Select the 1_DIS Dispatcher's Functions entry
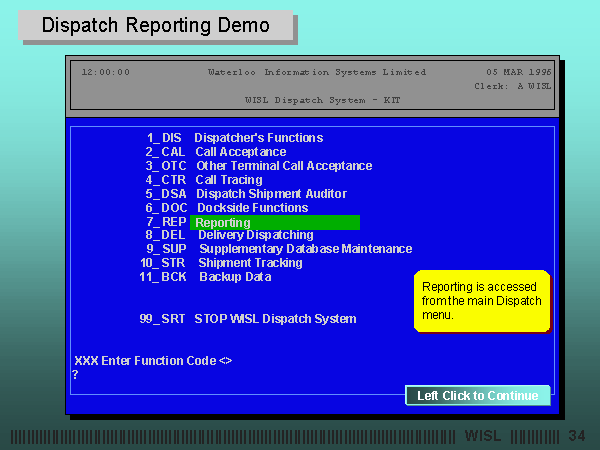The image size is (600, 450). (x=235, y=138)
